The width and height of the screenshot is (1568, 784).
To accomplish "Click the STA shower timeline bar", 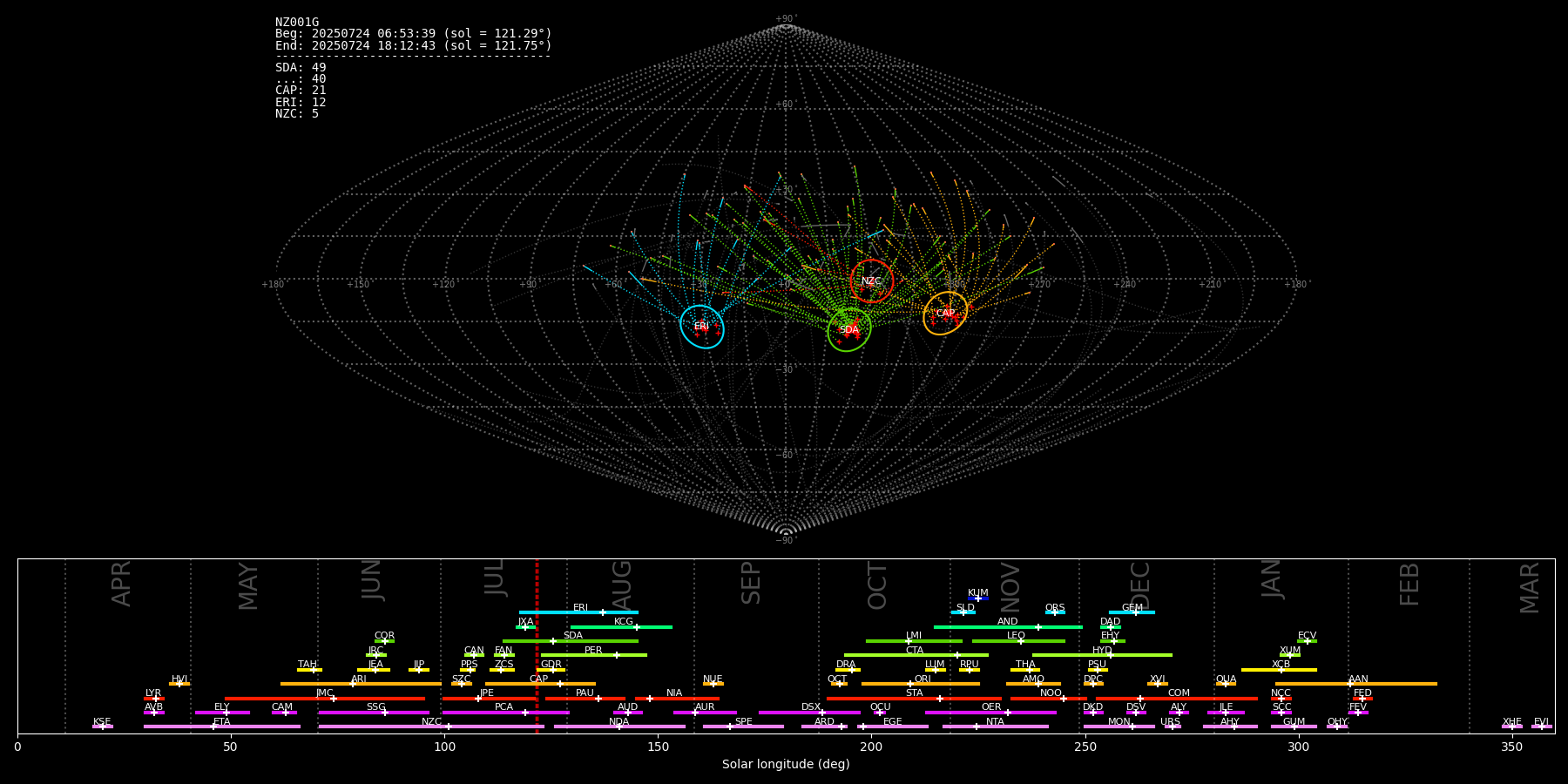I will (914, 698).
